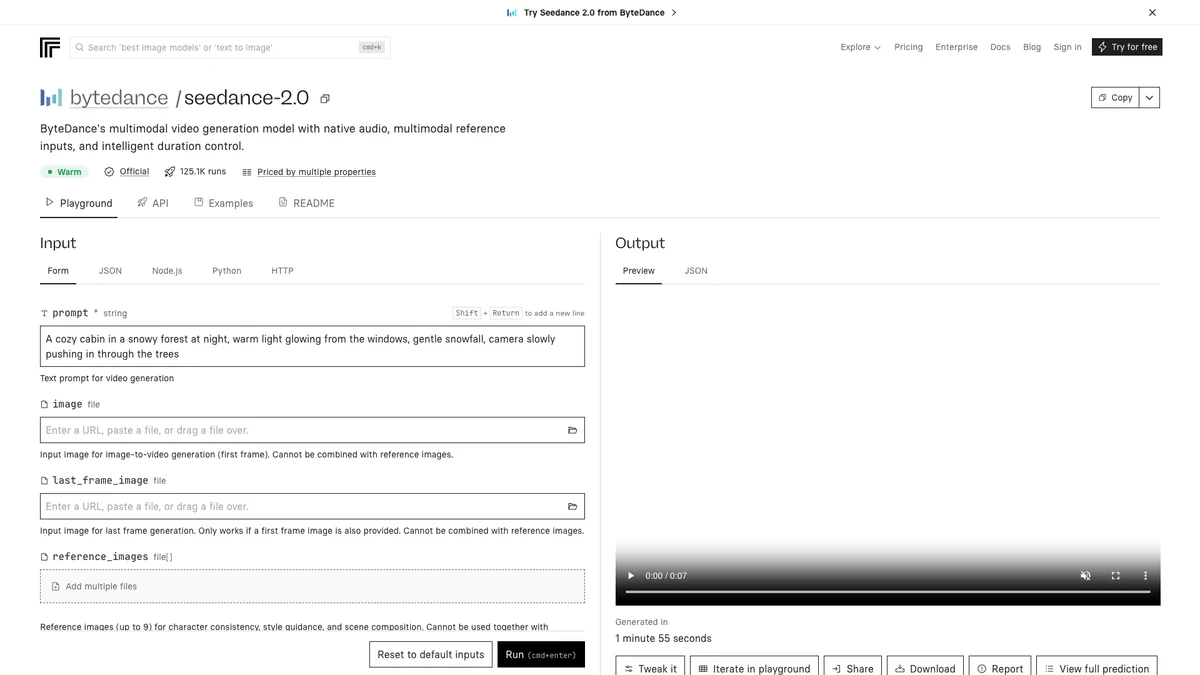Image resolution: width=1200 pixels, height=675 pixels.
Task: Download the generated video
Action: [925, 668]
